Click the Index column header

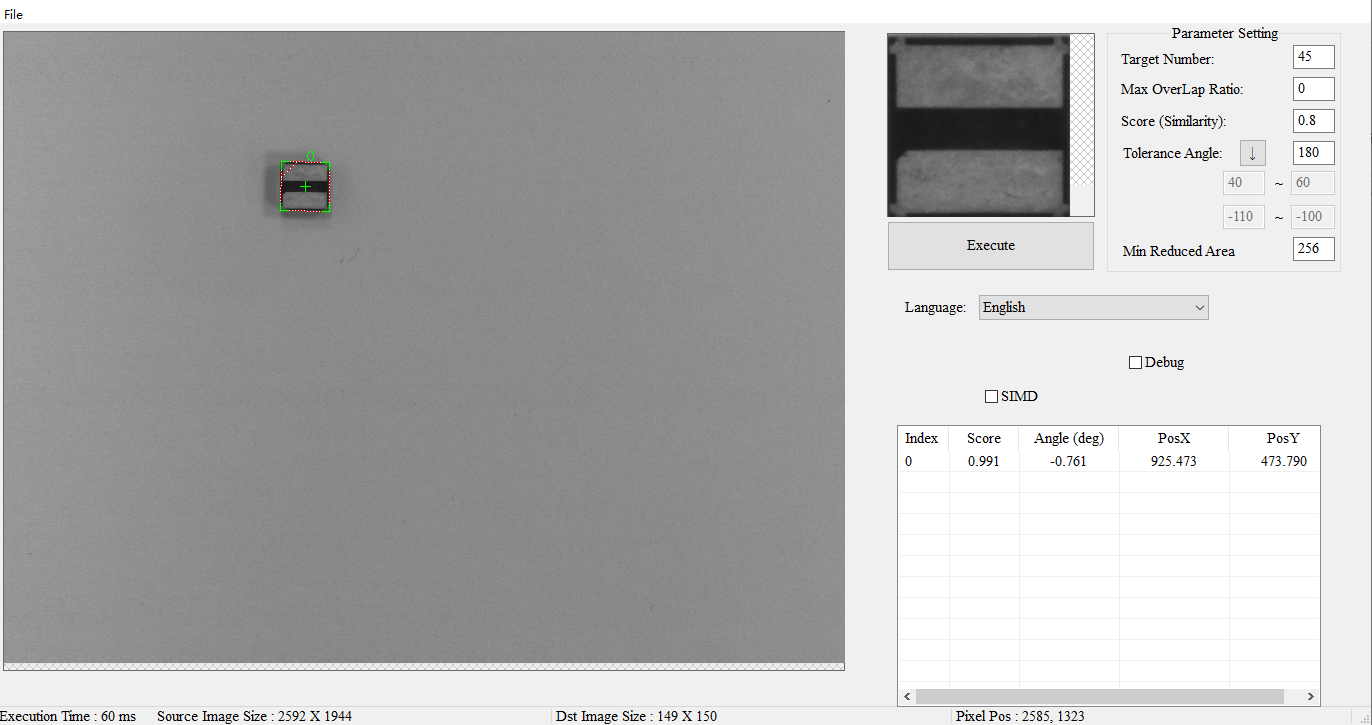922,438
